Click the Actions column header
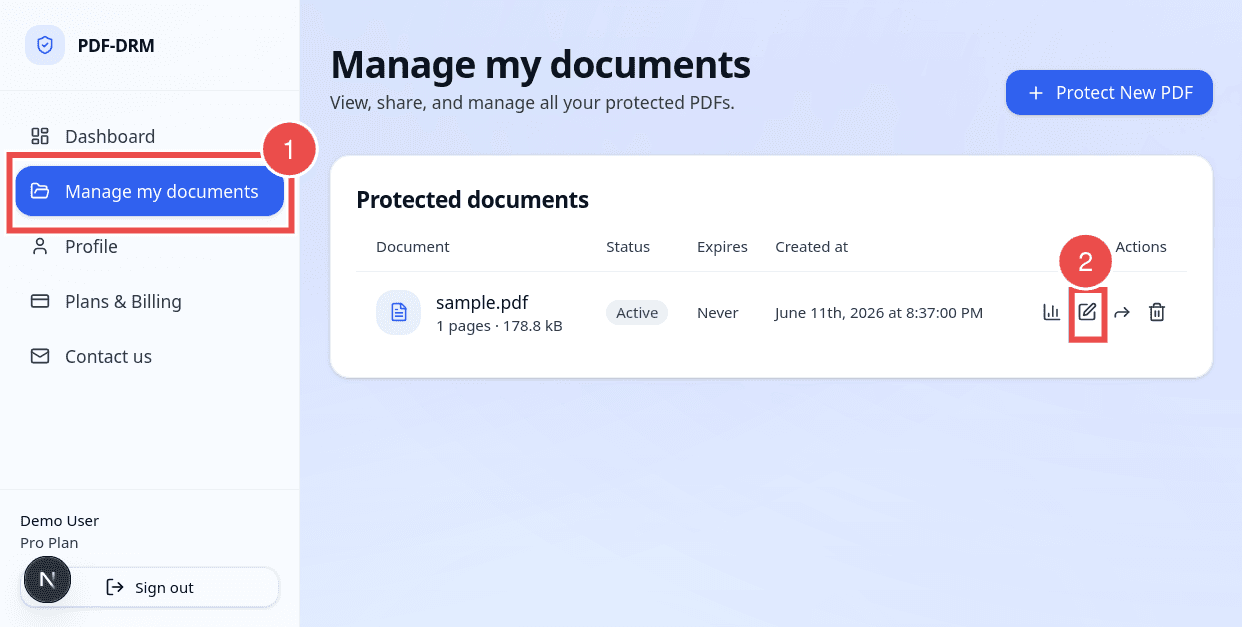This screenshot has width=1242, height=627. [1141, 247]
